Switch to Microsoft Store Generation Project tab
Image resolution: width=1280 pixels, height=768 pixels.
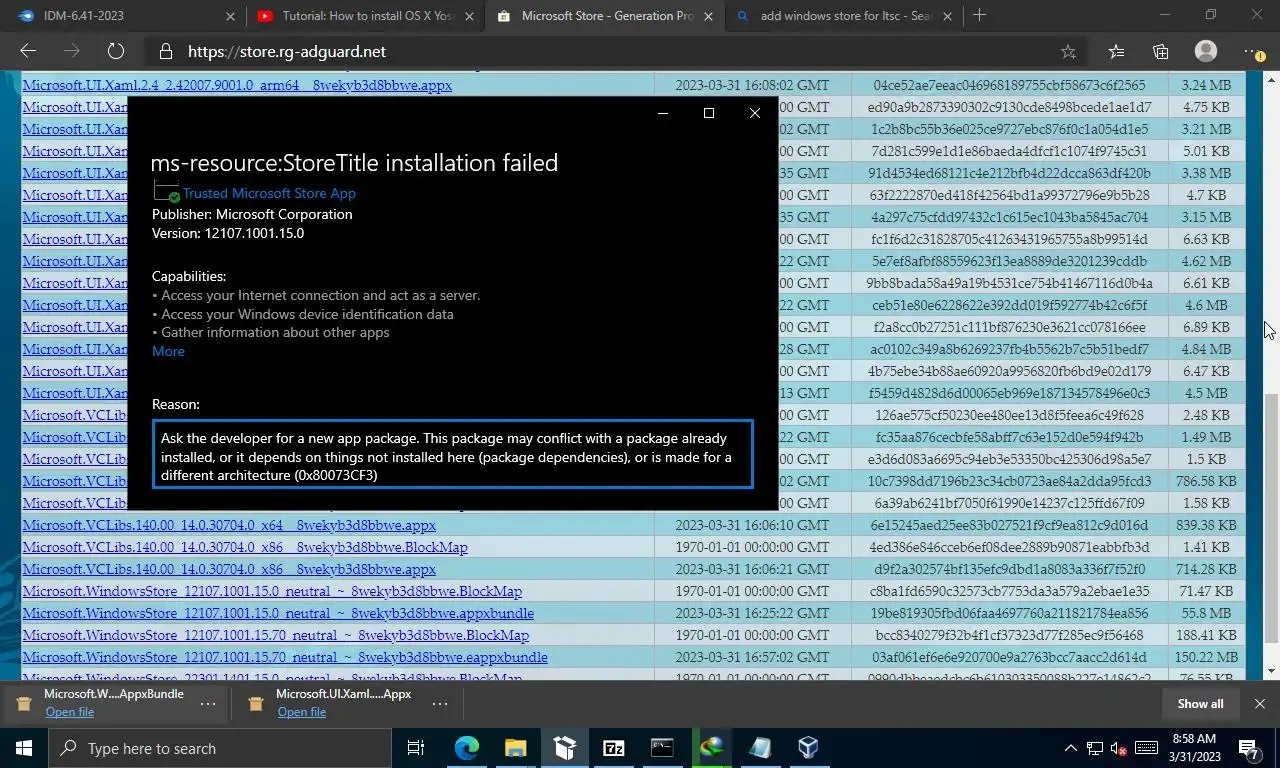pos(604,16)
